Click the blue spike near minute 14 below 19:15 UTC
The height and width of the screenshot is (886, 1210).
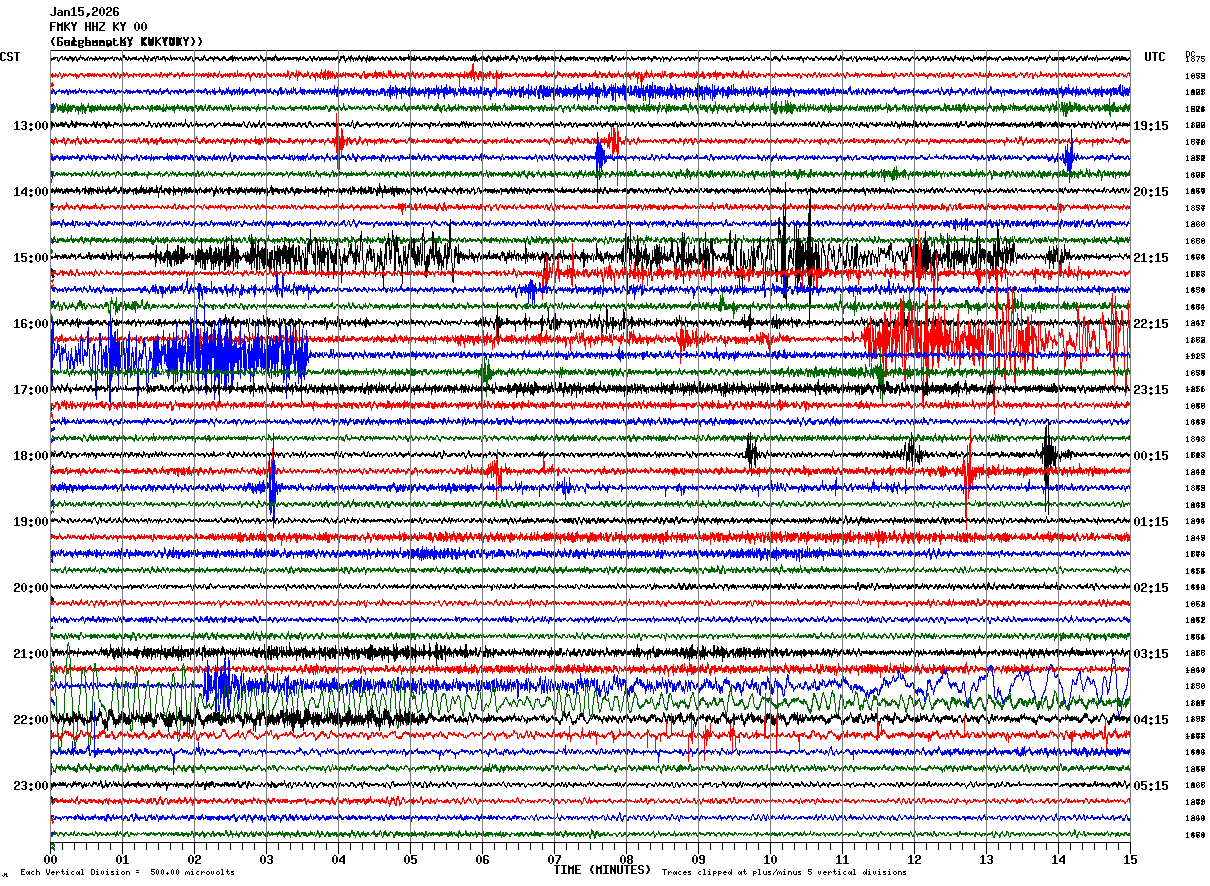1069,157
